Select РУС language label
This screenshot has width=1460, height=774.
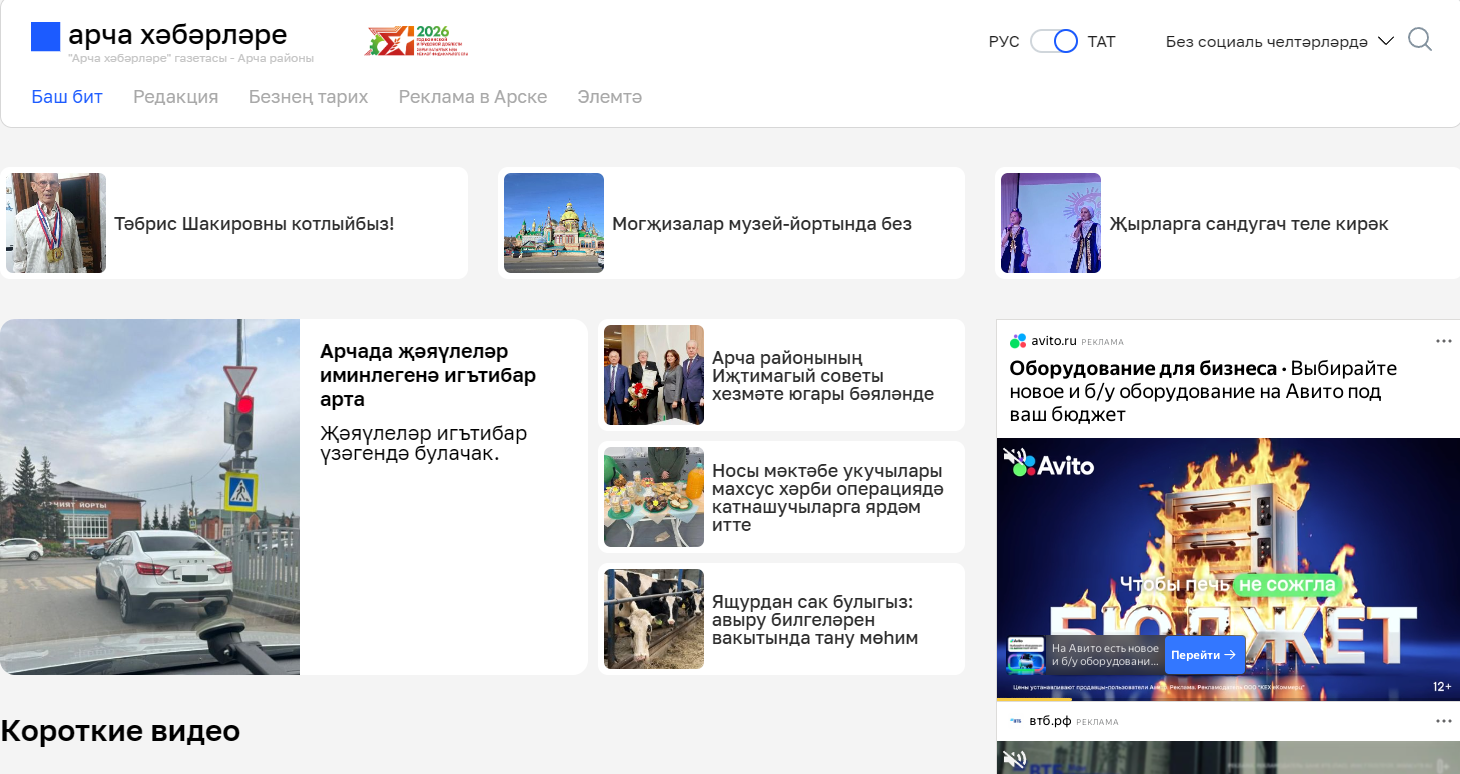(x=1004, y=41)
